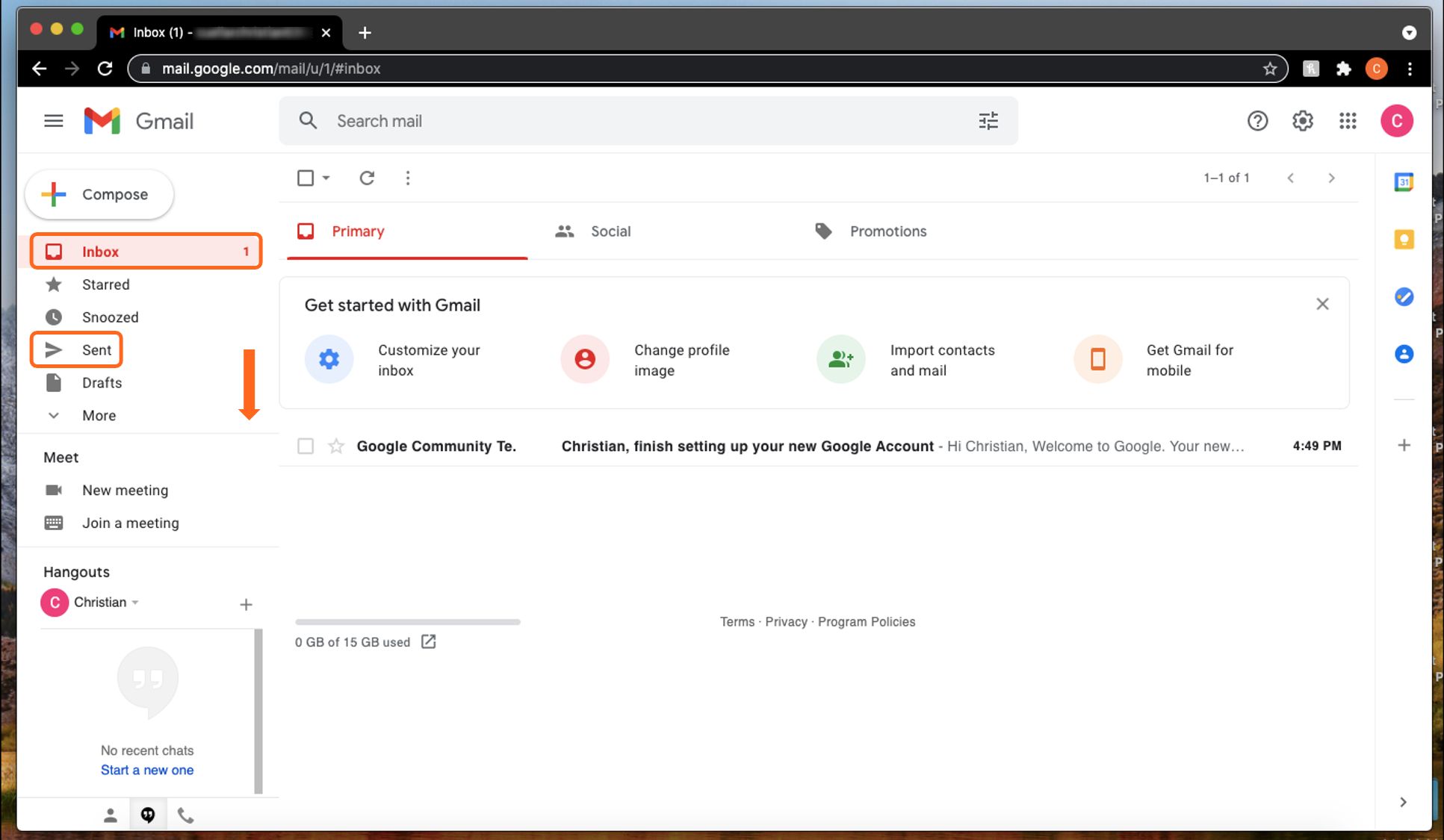Open Chrome extensions puzzle icon
Image resolution: width=1444 pixels, height=840 pixels.
coord(1344,69)
